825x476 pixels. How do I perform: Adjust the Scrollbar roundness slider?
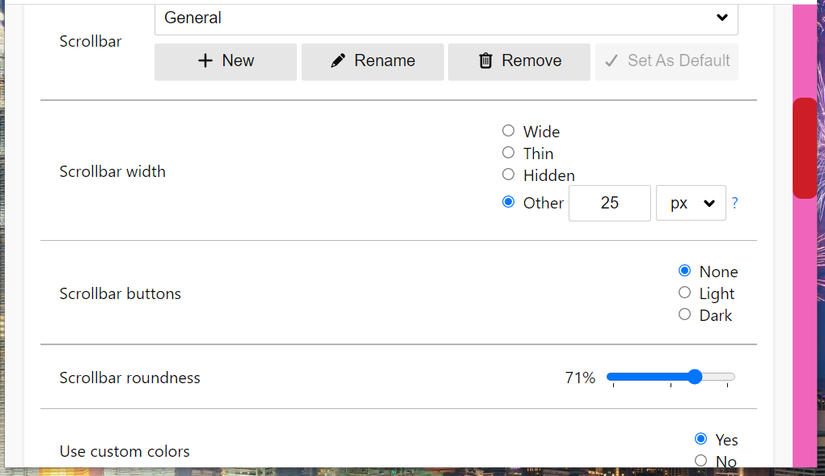694,377
